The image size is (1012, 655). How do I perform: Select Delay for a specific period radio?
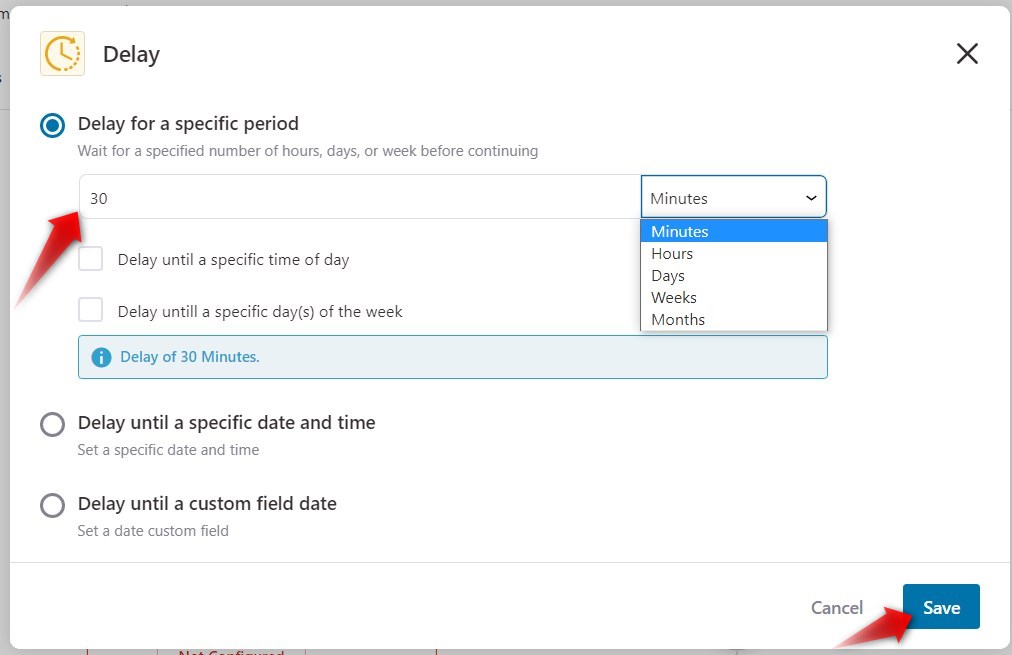pos(52,125)
